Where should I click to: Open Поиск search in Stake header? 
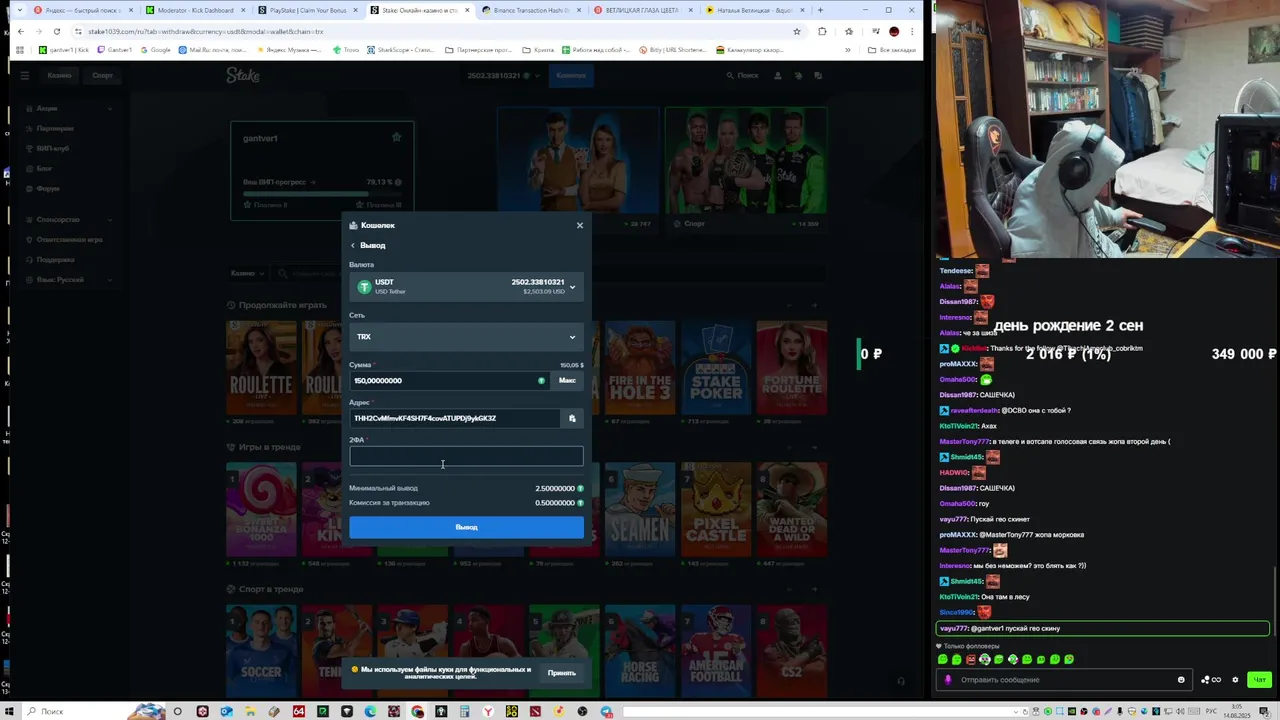pyautogui.click(x=742, y=75)
